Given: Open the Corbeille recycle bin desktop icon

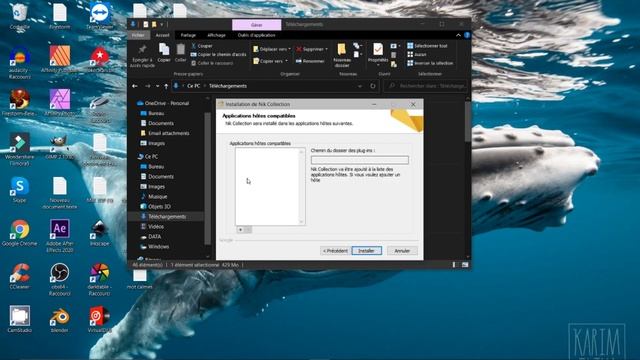Looking at the screenshot, I should click(x=19, y=16).
